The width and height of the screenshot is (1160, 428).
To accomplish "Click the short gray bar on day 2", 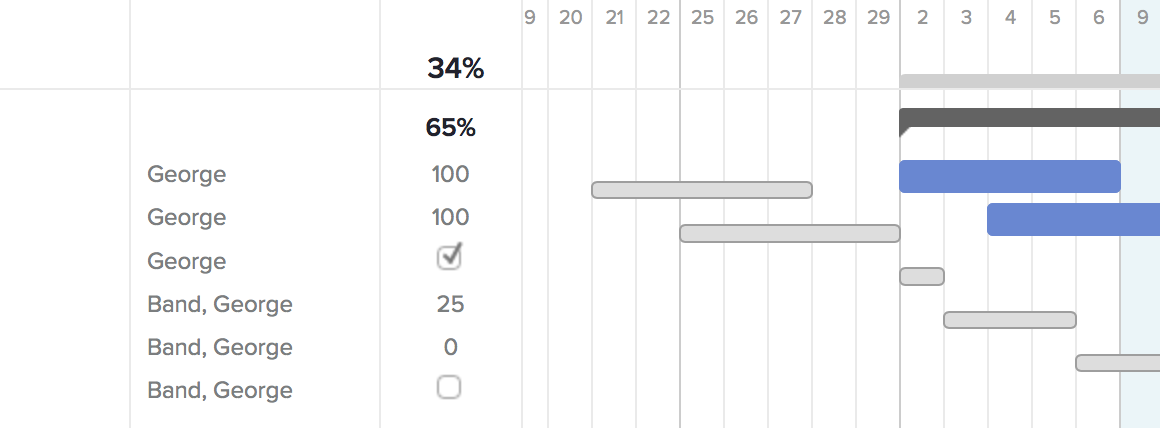I will (921, 276).
